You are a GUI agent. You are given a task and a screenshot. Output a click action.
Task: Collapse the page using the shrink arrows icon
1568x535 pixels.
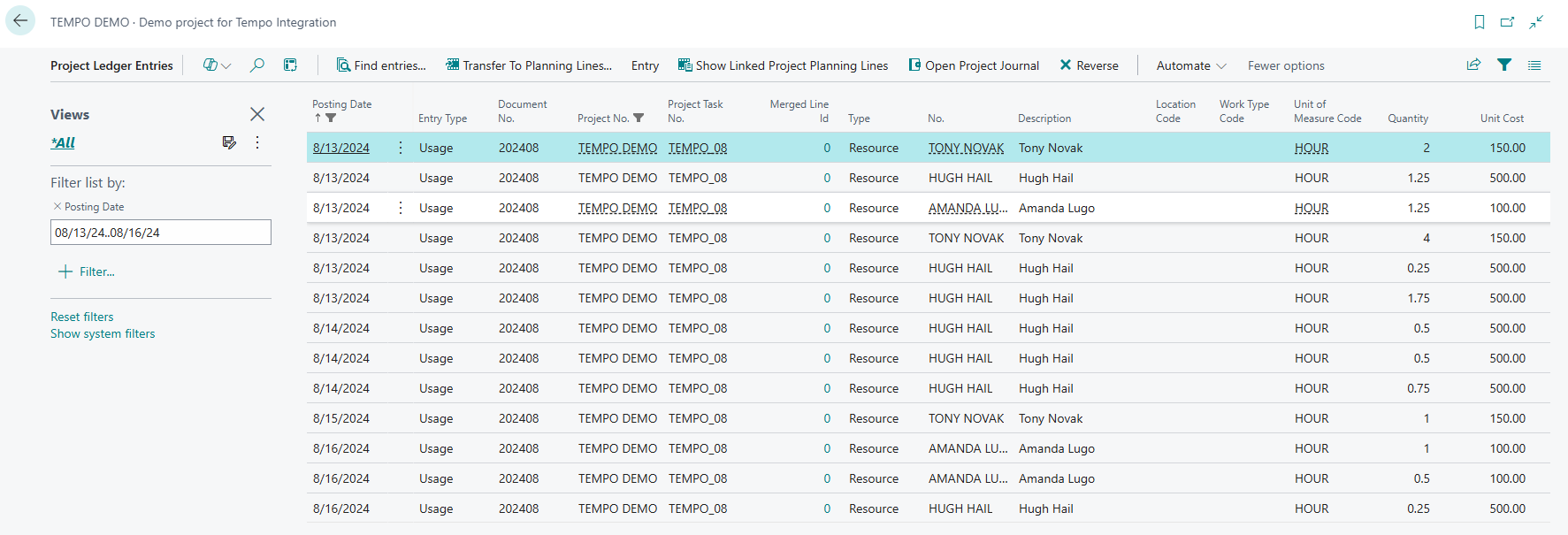point(1536,22)
